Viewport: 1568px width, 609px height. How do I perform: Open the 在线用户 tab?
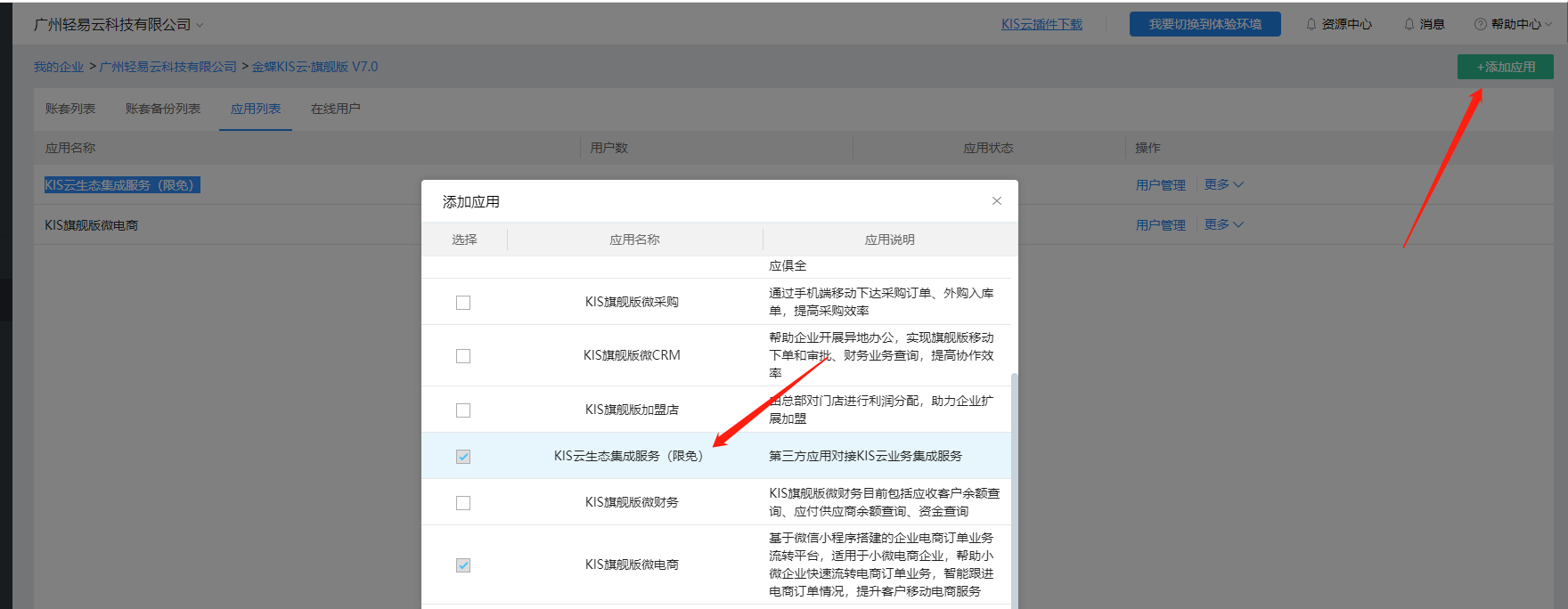click(x=336, y=109)
